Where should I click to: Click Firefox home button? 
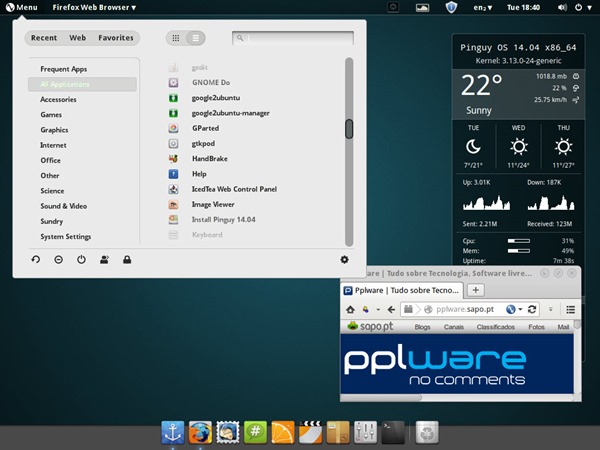[x=350, y=310]
